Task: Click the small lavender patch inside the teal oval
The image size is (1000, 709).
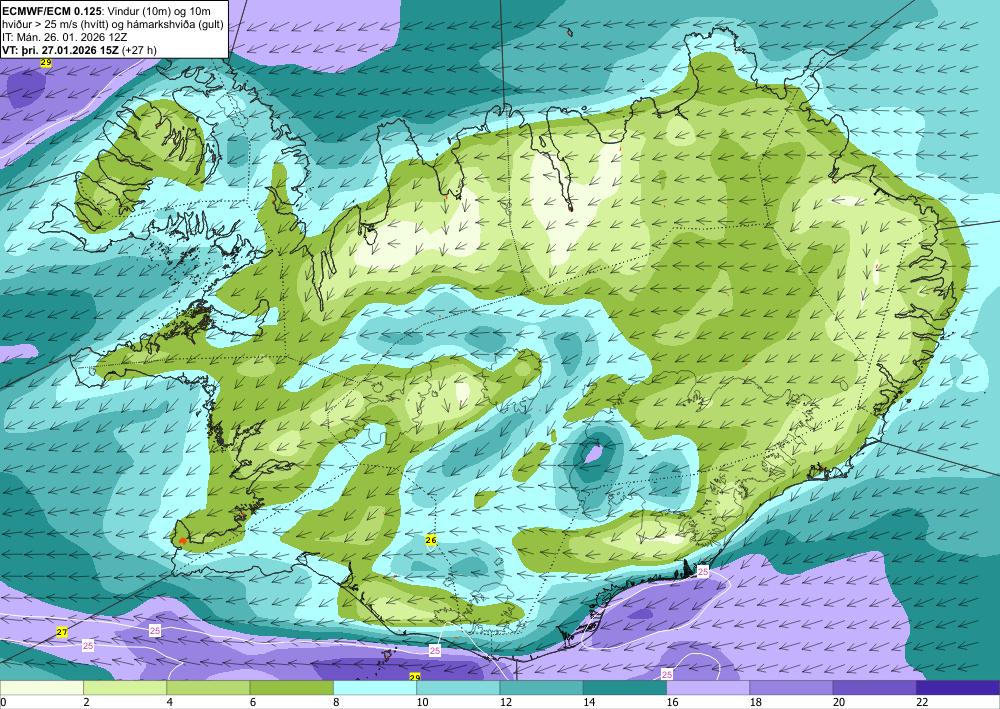Action: point(594,453)
